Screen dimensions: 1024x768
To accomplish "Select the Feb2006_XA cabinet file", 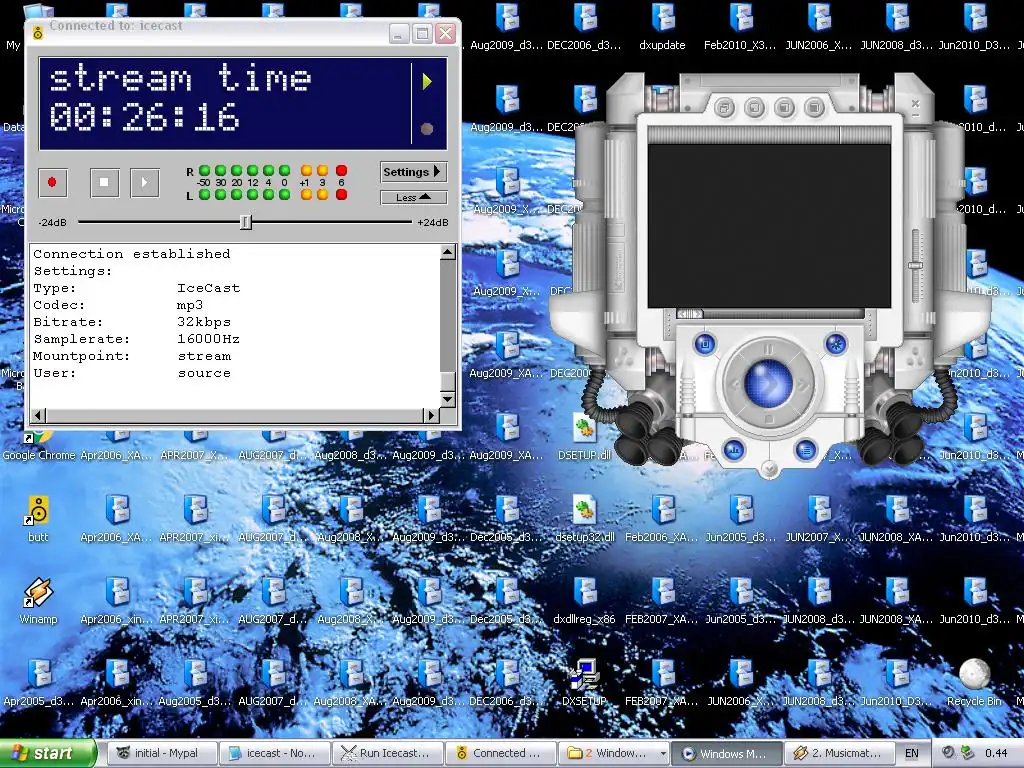I will coord(662,519).
